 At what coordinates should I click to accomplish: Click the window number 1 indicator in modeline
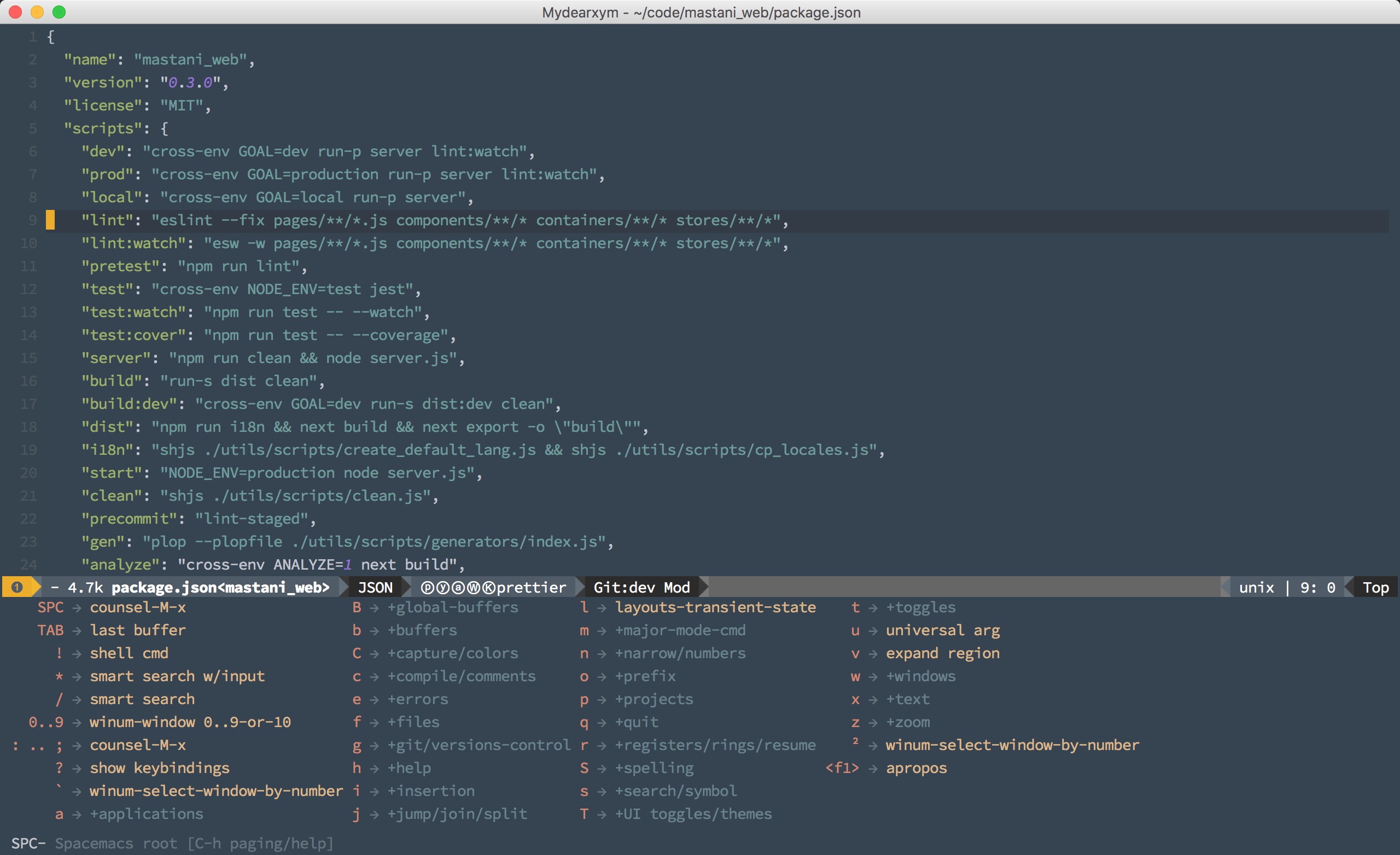click(x=17, y=587)
